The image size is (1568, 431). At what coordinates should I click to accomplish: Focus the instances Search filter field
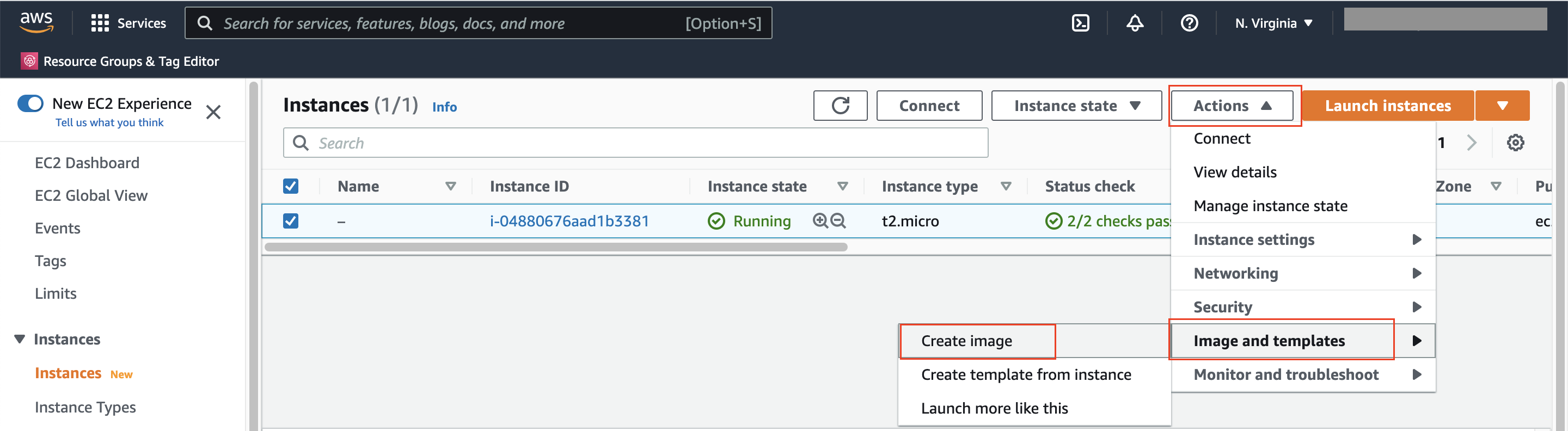click(635, 143)
